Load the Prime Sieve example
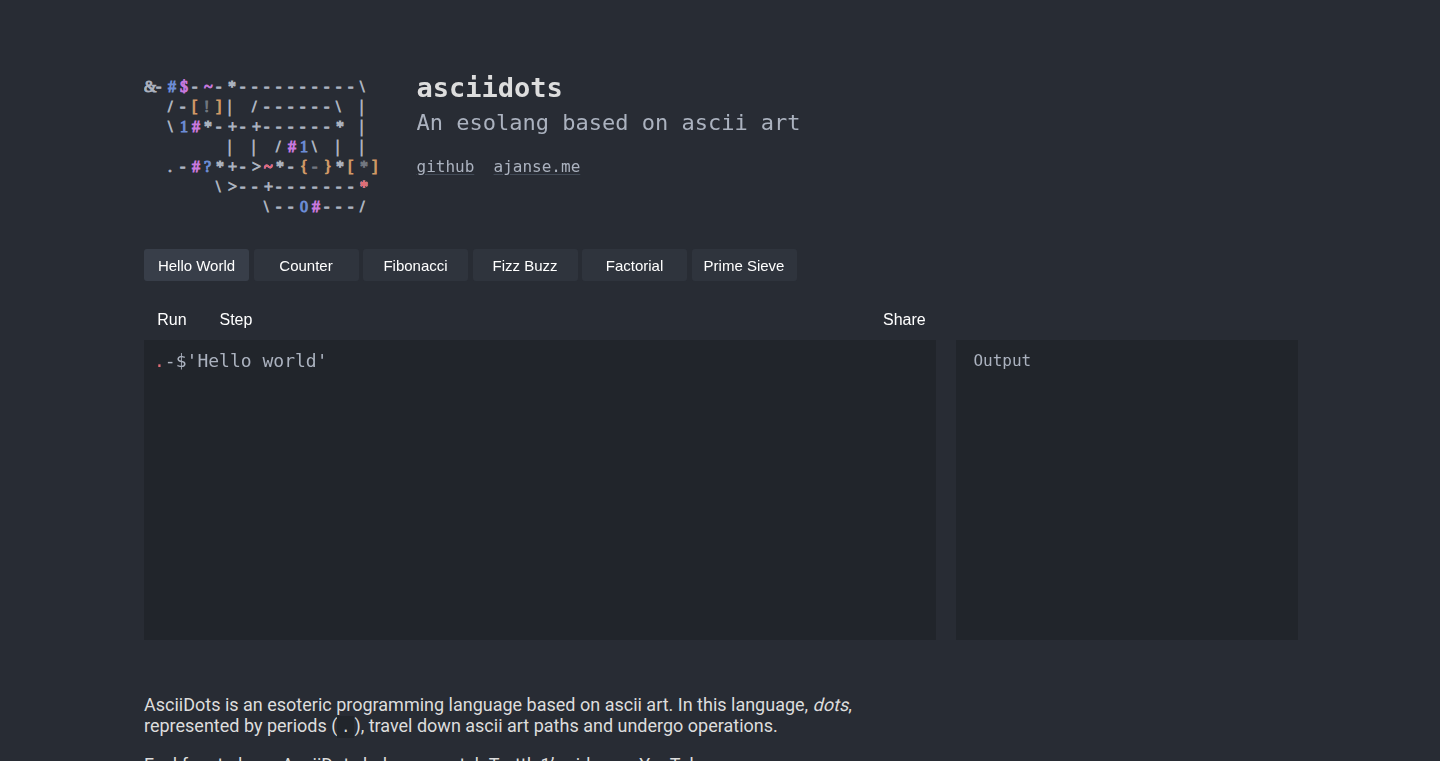 point(744,265)
